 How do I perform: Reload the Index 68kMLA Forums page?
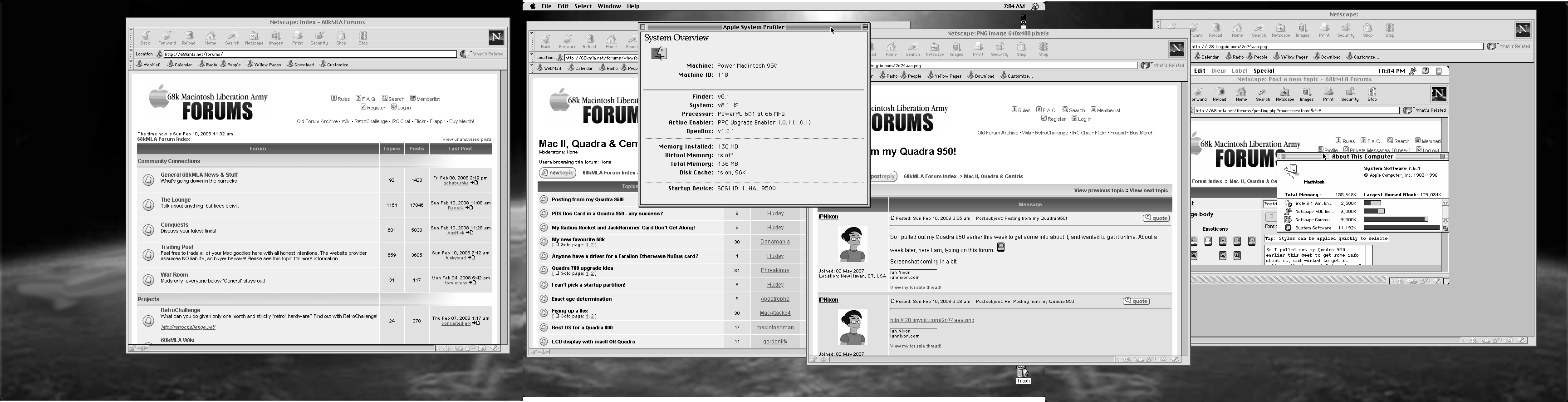[x=189, y=38]
